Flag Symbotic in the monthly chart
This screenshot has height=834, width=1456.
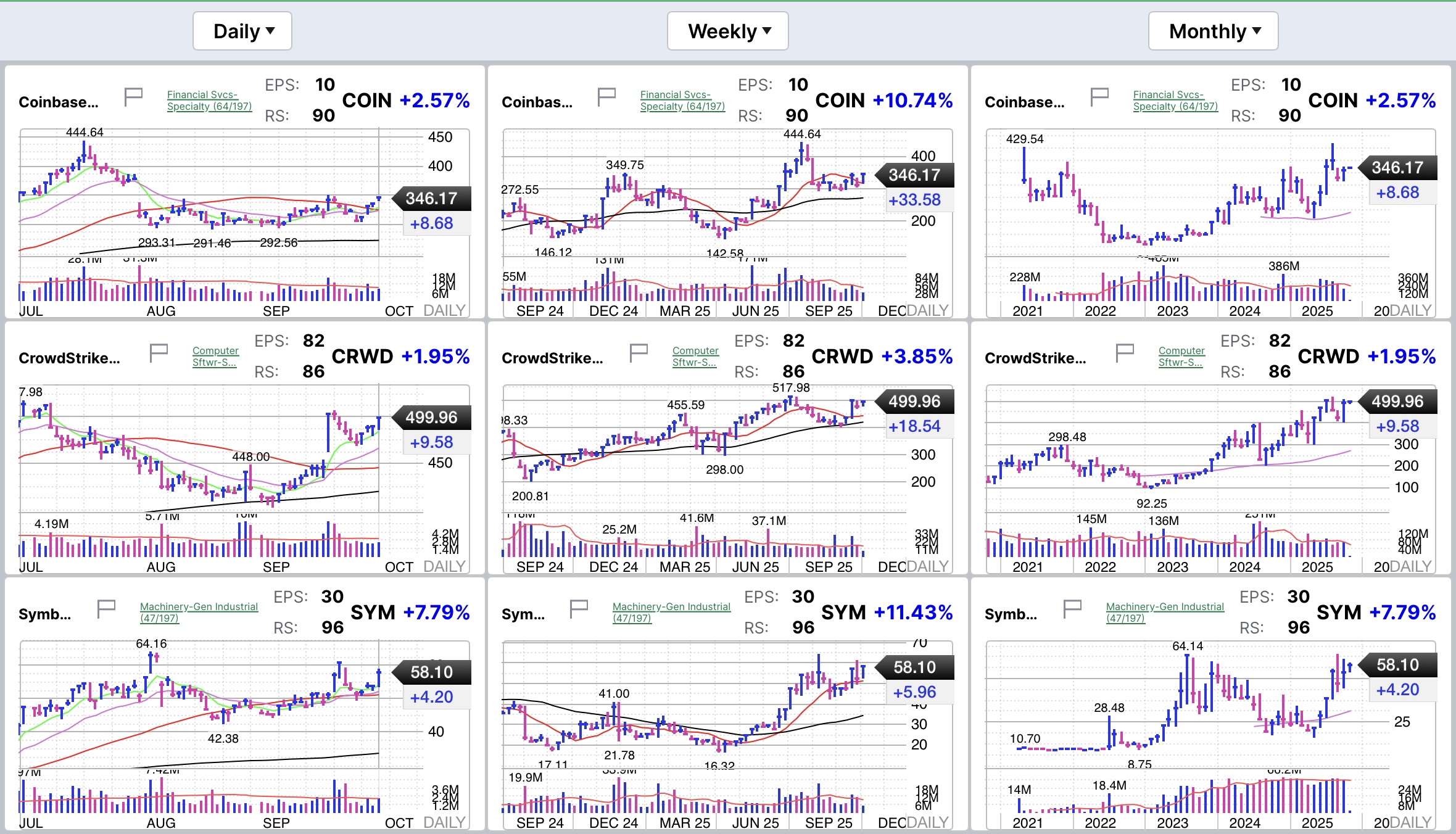coord(1072,608)
